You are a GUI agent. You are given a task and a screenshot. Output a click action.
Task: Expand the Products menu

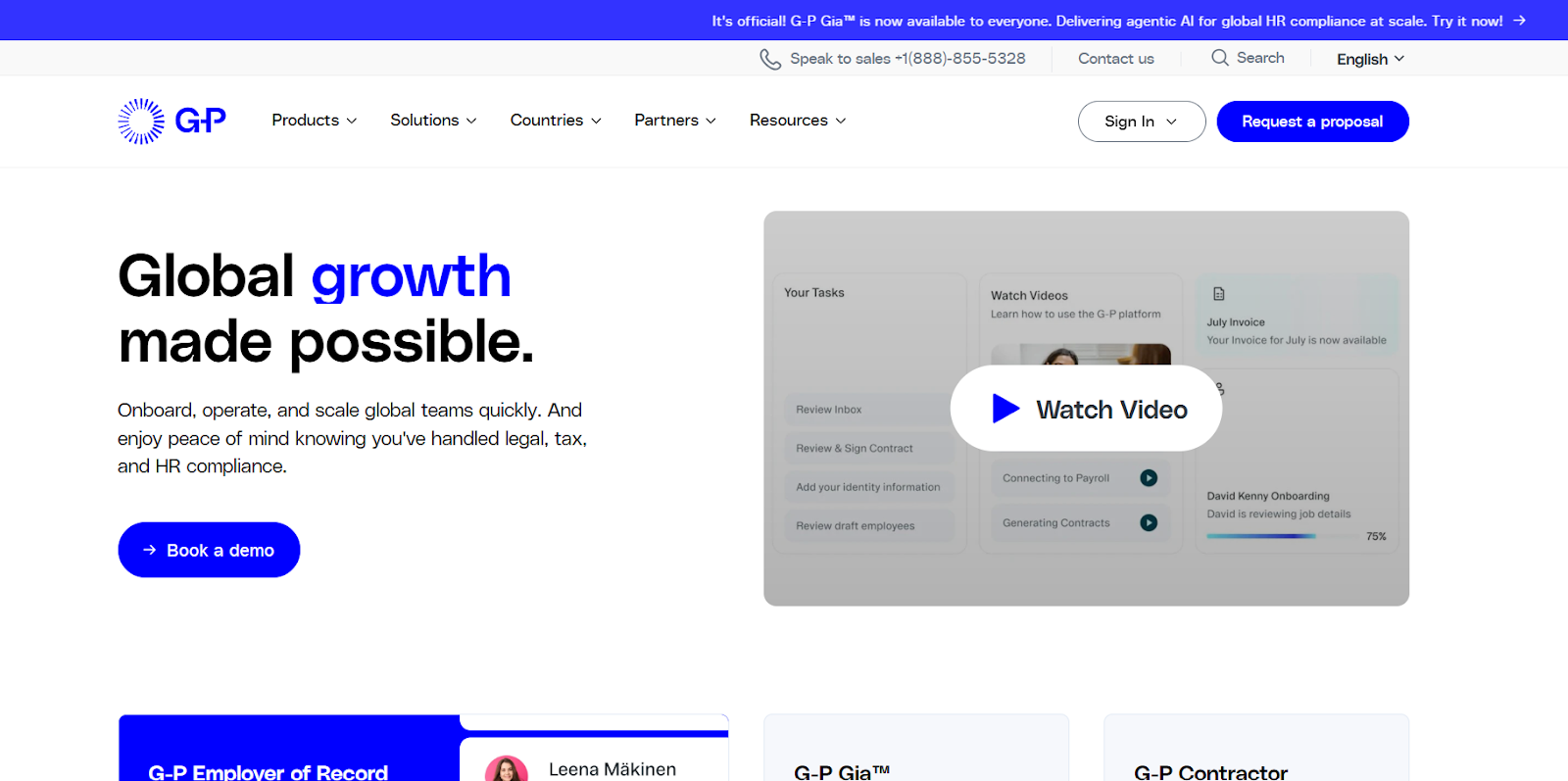(315, 121)
